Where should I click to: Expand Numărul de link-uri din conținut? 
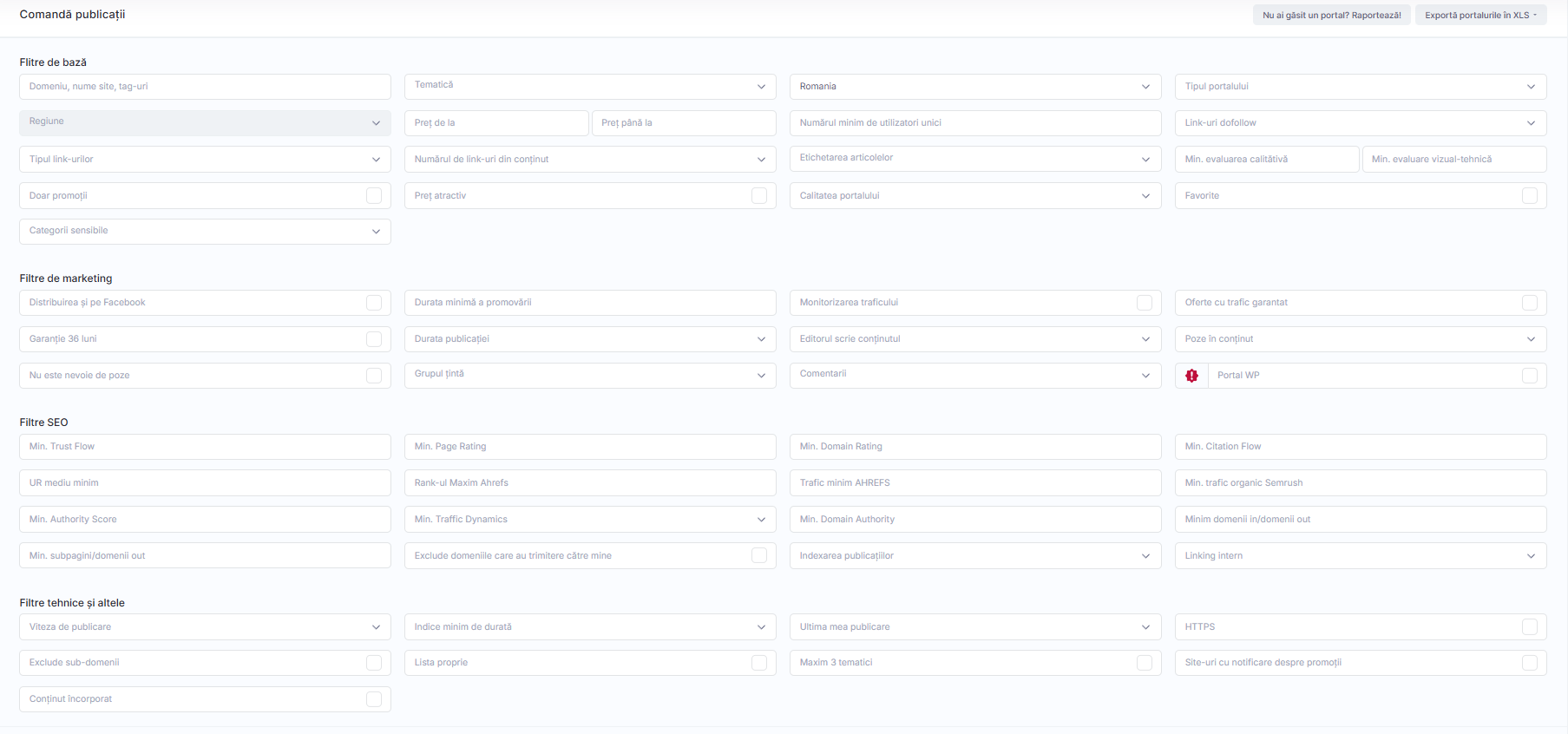[590, 160]
